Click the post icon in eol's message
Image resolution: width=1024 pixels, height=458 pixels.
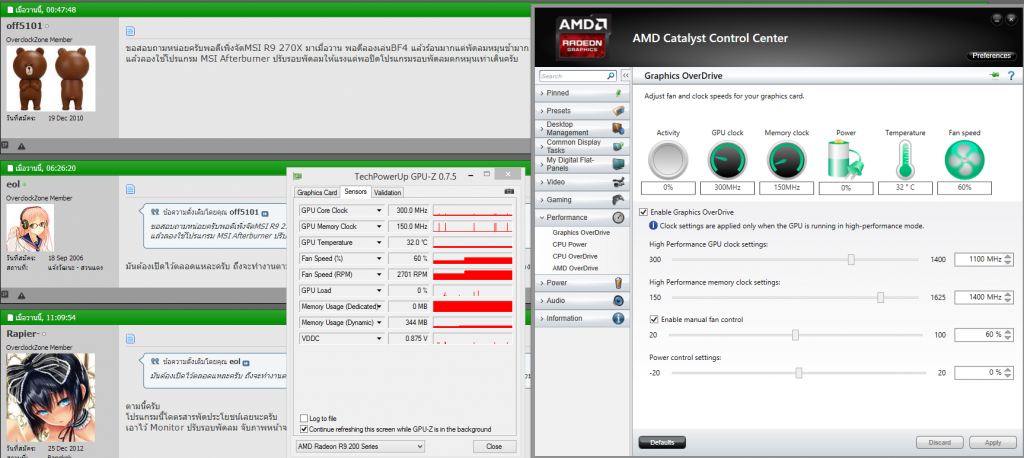130,189
